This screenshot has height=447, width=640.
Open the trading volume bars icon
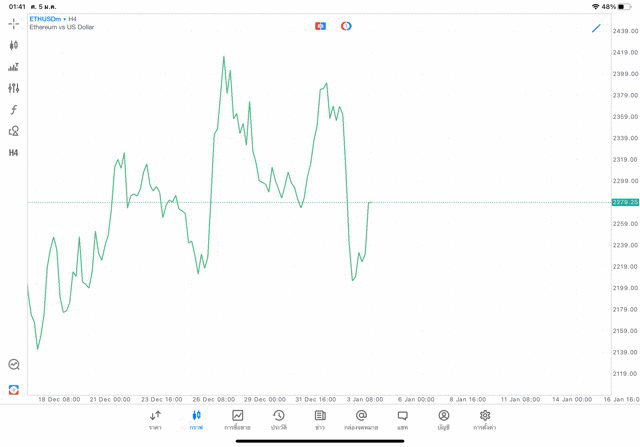tap(14, 67)
